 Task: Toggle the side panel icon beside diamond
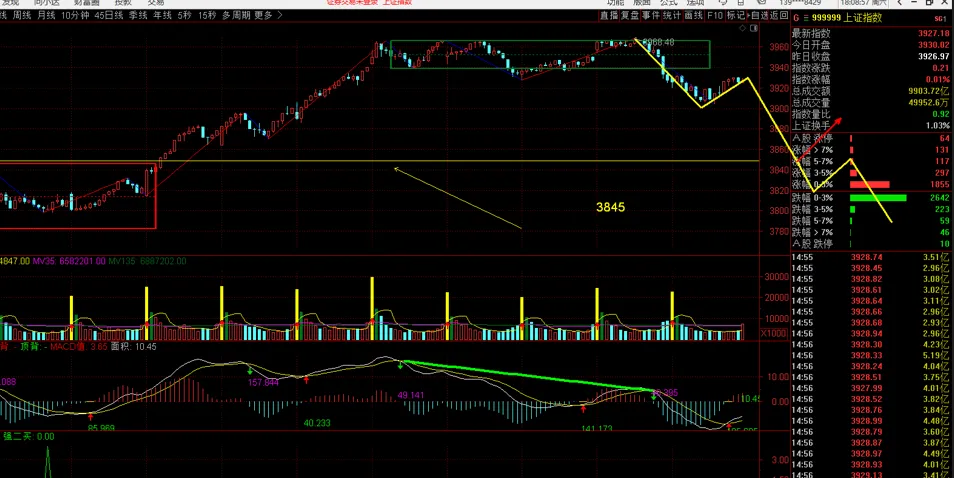tap(753, 28)
